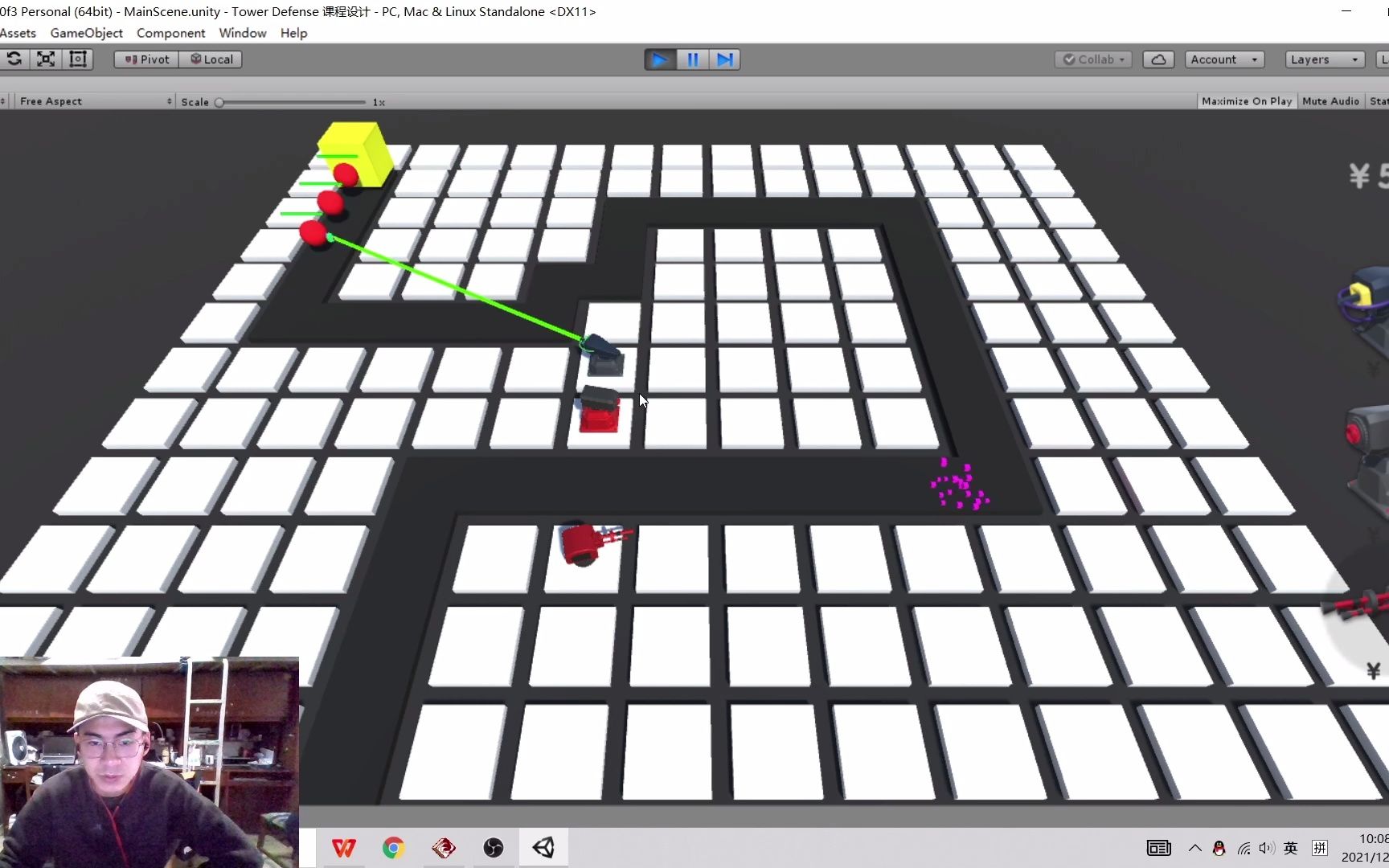Enable Maximize On Play
The width and height of the screenshot is (1389, 868).
click(x=1246, y=100)
